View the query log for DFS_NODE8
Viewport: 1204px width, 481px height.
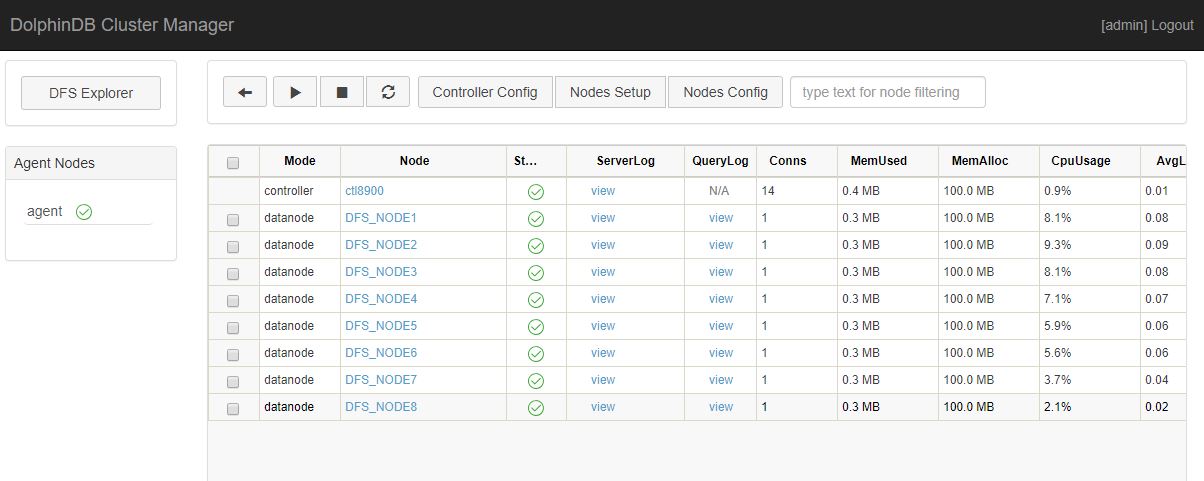pos(721,406)
